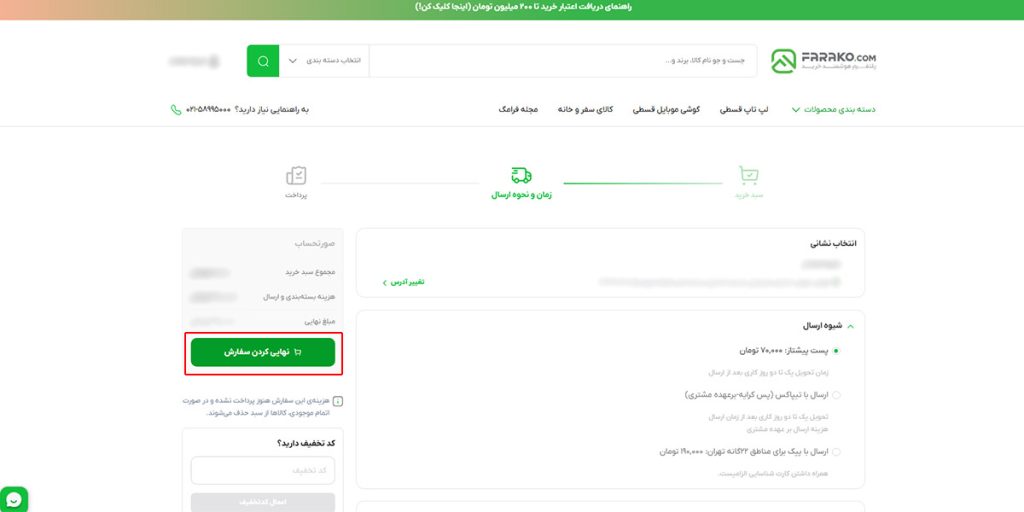The height and width of the screenshot is (512, 1024).
Task: Click the کد تخفیف input field
Action: pos(263,470)
